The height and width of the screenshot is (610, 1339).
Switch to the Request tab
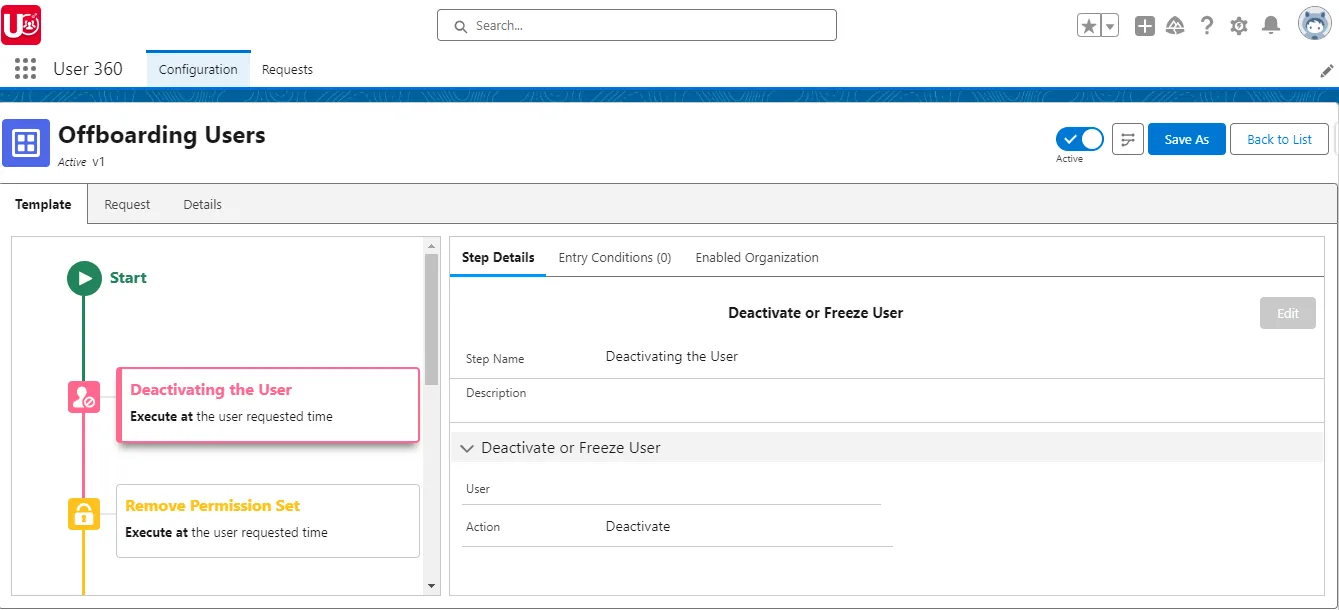pos(127,204)
